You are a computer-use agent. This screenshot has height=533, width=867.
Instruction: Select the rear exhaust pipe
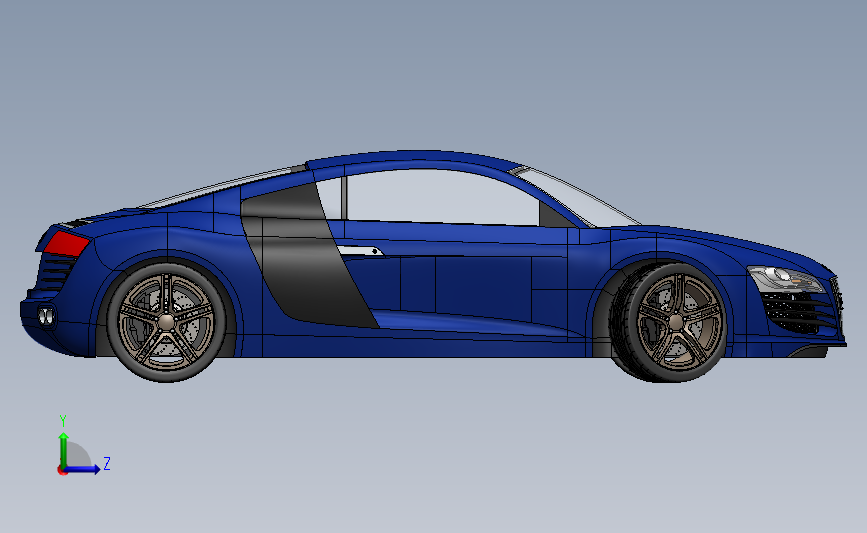(46, 316)
